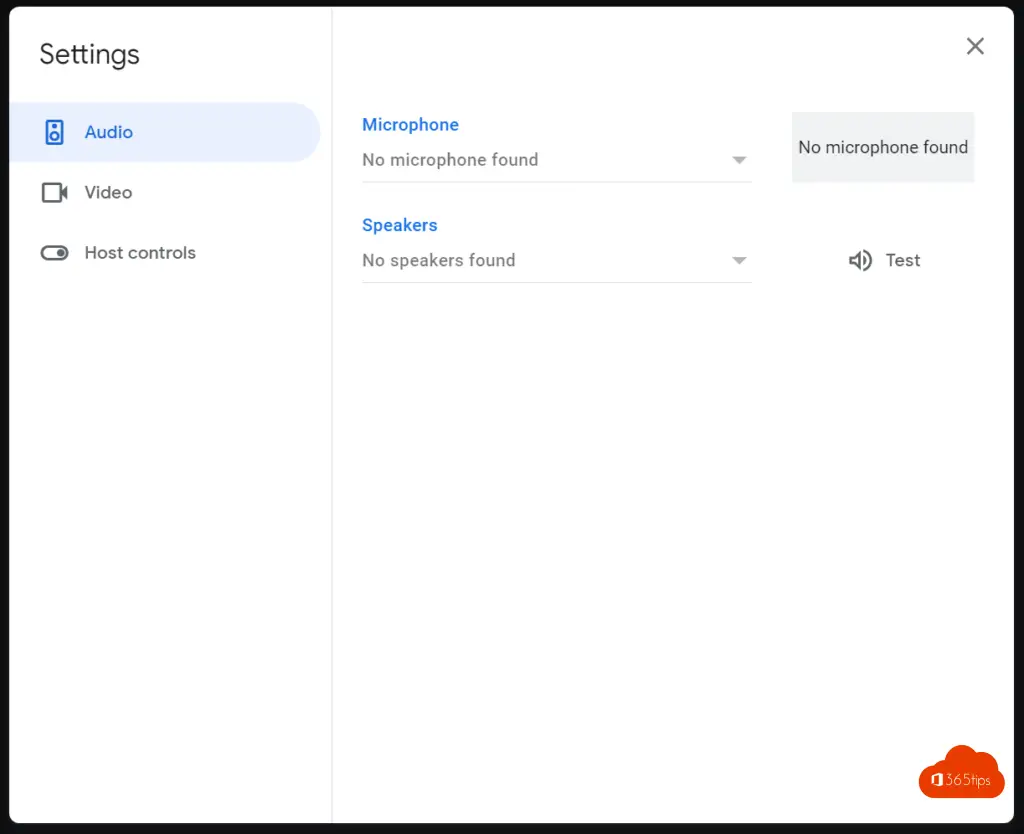The image size is (1024, 834).
Task: Click the 'Microphone' section label
Action: [x=410, y=125]
